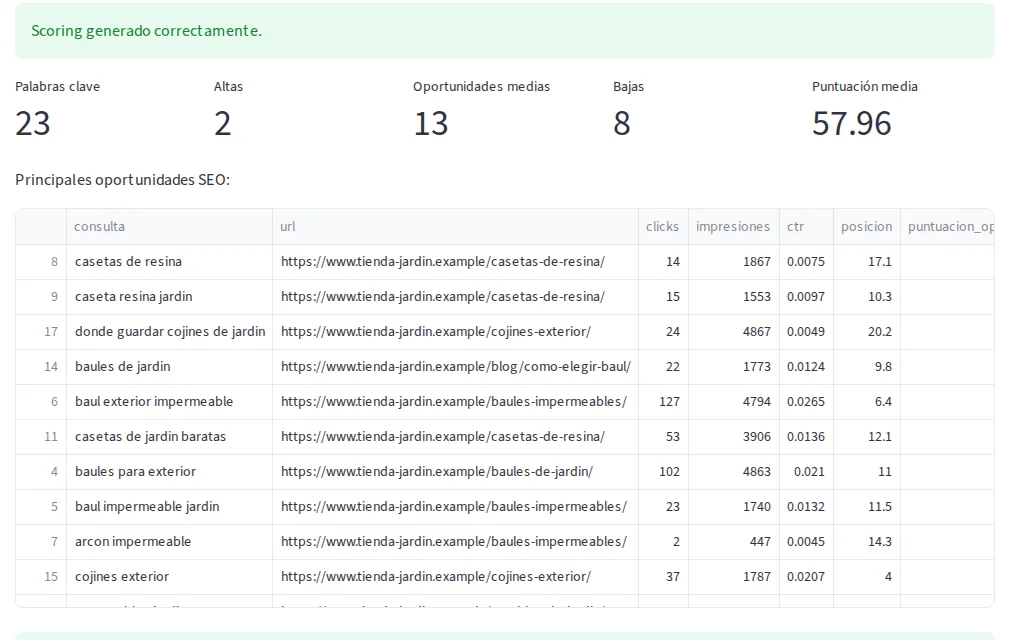Select the 'baules para exterior' cell

[x=169, y=472]
